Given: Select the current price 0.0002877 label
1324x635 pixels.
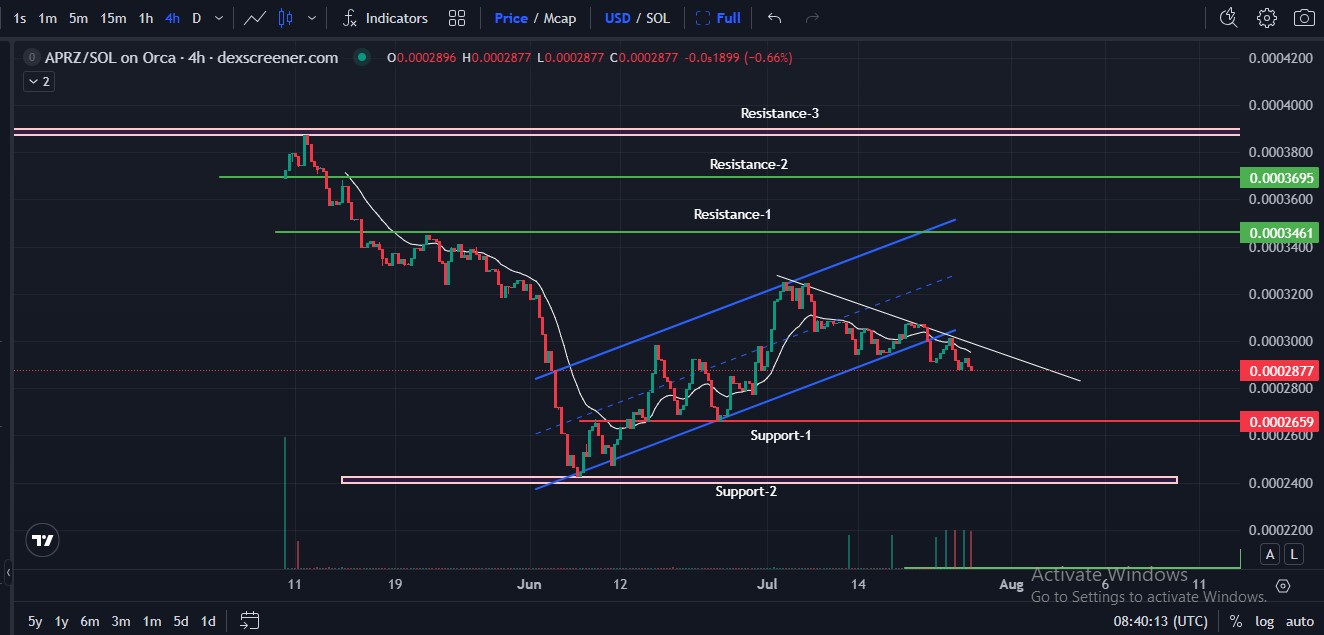Looking at the screenshot, I should point(1280,371).
